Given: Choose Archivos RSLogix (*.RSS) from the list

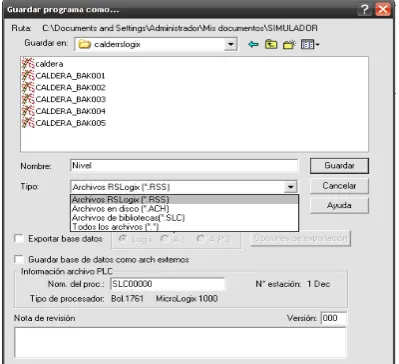Looking at the screenshot, I should tap(184, 200).
